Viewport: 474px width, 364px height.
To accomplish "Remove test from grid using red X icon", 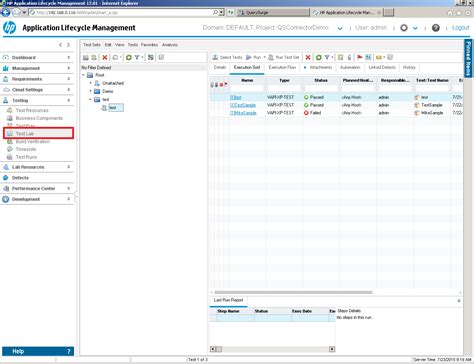I will pyautogui.click(x=308, y=57).
